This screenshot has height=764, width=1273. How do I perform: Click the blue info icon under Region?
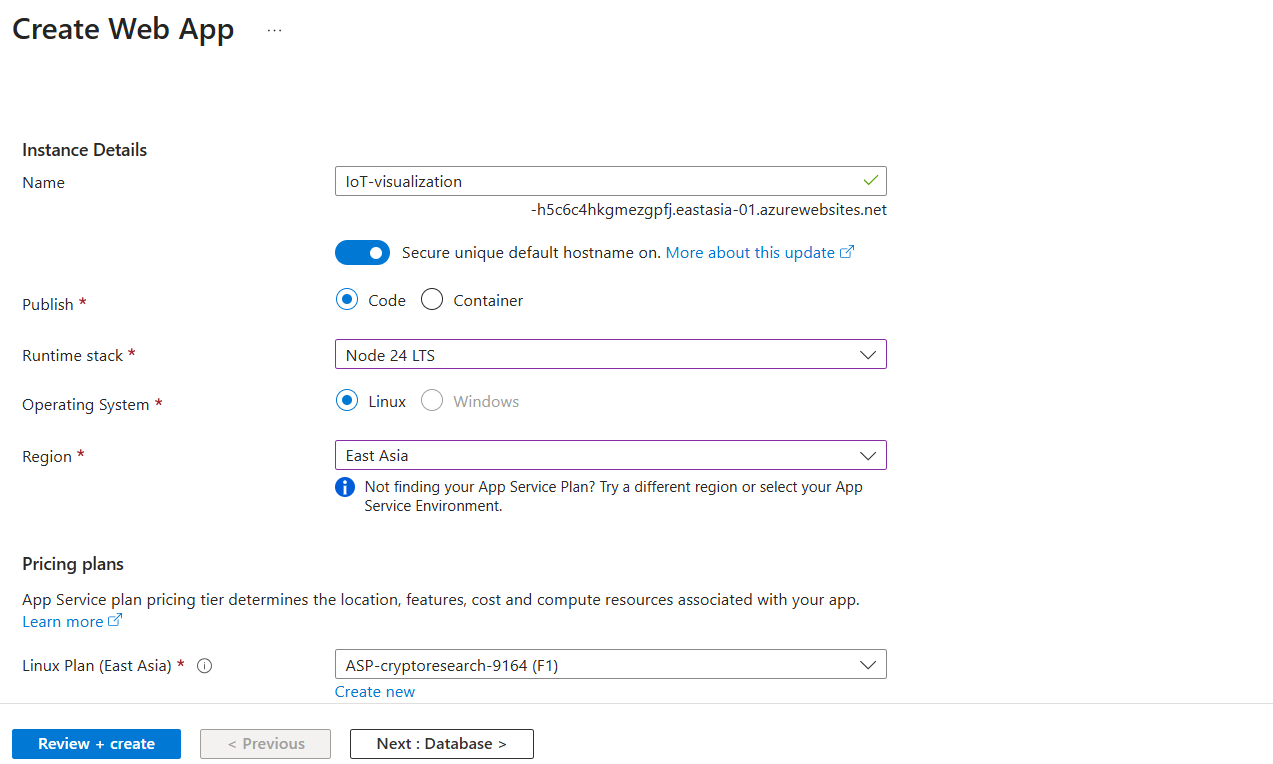coord(345,487)
